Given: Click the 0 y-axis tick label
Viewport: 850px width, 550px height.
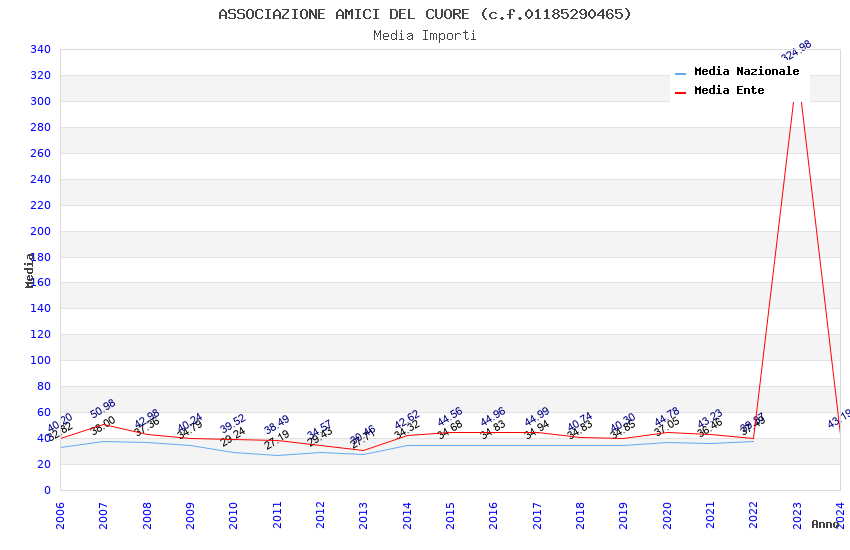Looking at the screenshot, I should pos(48,490).
